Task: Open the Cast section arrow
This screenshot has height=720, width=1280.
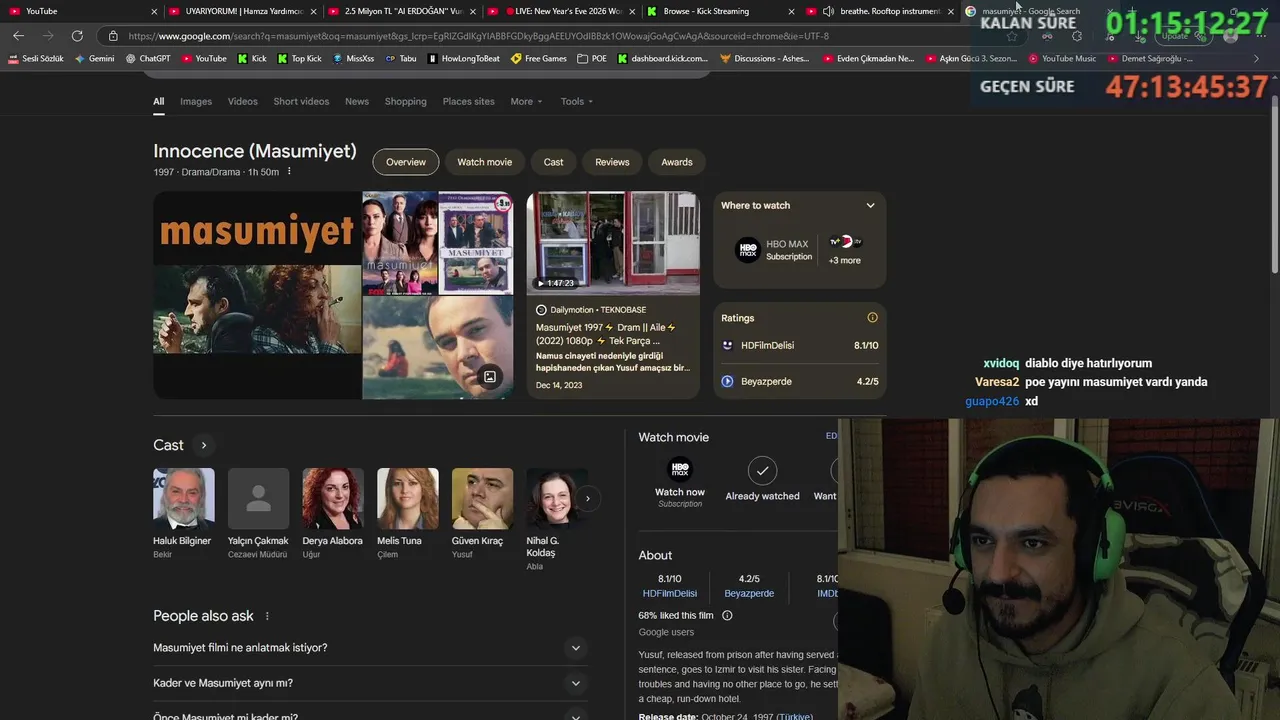Action: pyautogui.click(x=203, y=445)
